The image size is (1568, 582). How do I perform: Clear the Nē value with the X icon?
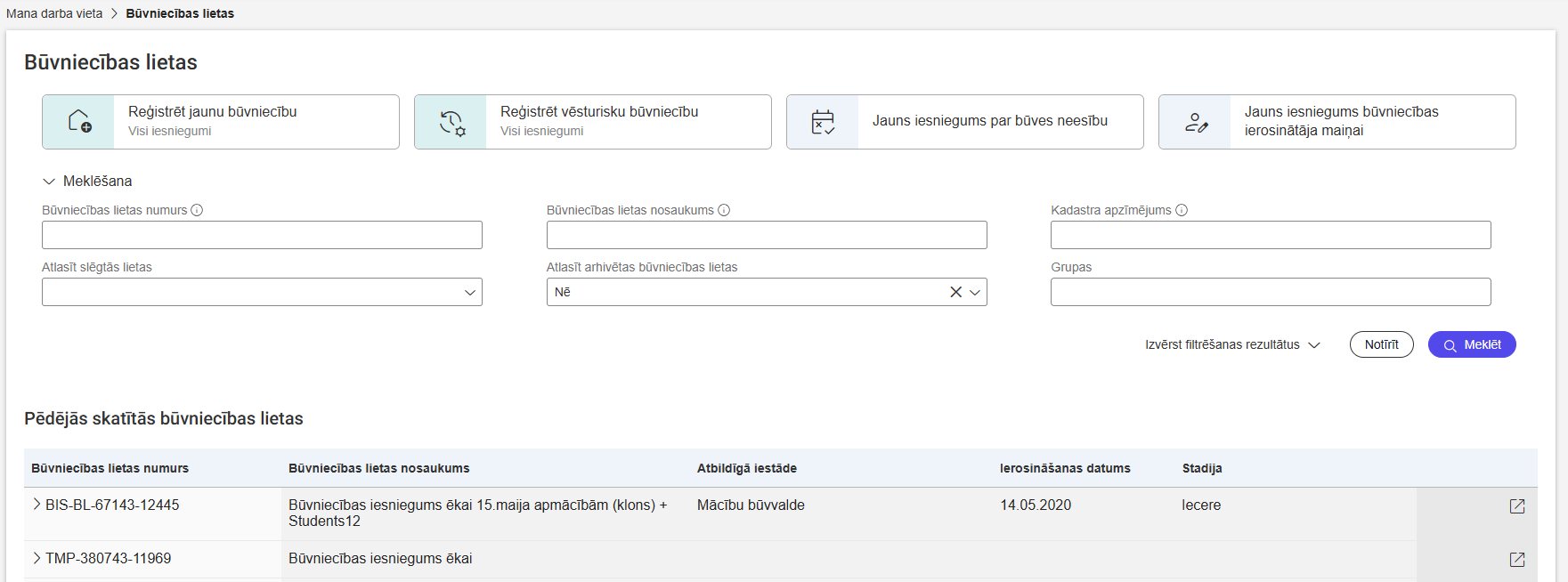(x=955, y=292)
